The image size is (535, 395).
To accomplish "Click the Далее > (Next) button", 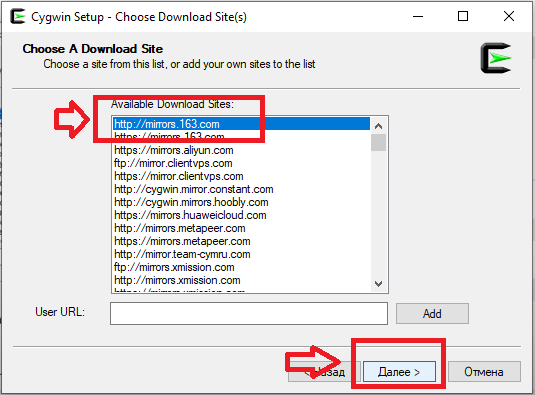I will coord(399,371).
